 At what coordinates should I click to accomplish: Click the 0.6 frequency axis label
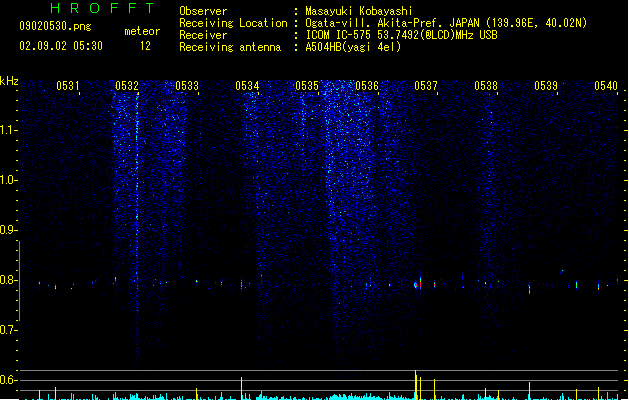tap(8, 380)
